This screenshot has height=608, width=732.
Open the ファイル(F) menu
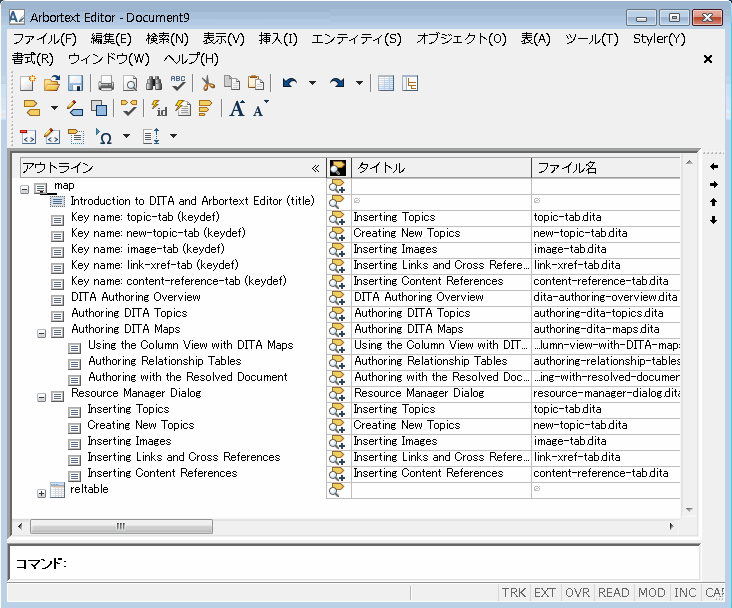coord(44,39)
